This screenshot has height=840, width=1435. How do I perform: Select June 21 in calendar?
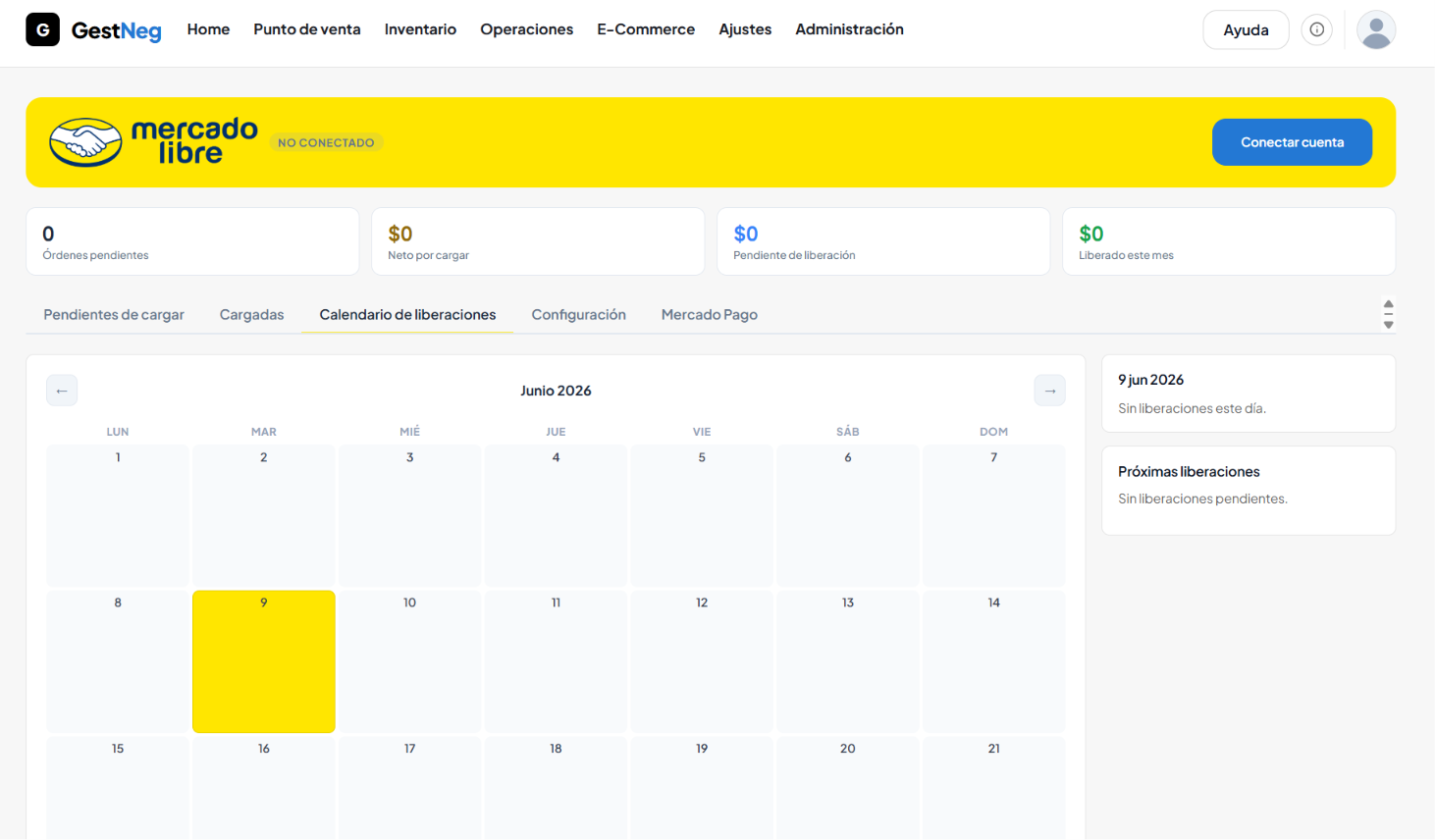tap(994, 788)
